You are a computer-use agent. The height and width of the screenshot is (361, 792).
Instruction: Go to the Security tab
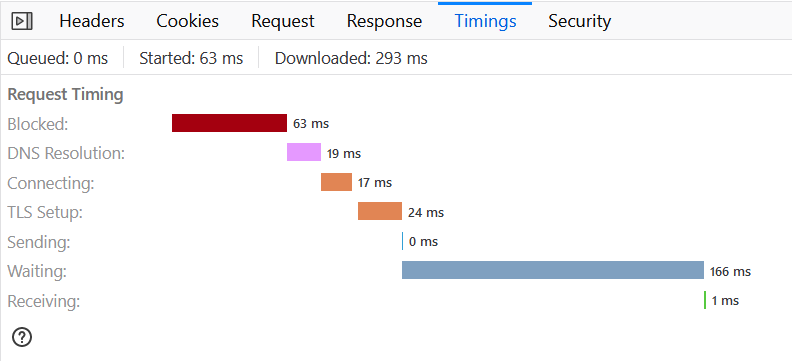(580, 21)
